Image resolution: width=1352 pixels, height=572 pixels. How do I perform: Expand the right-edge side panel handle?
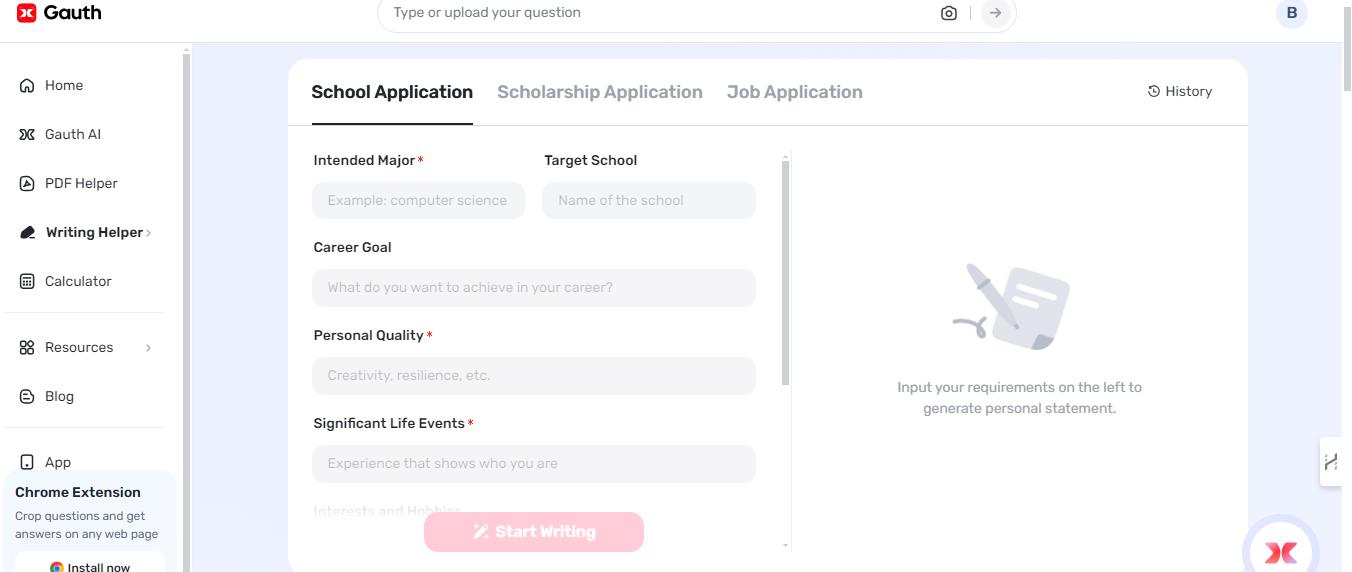coord(1331,462)
